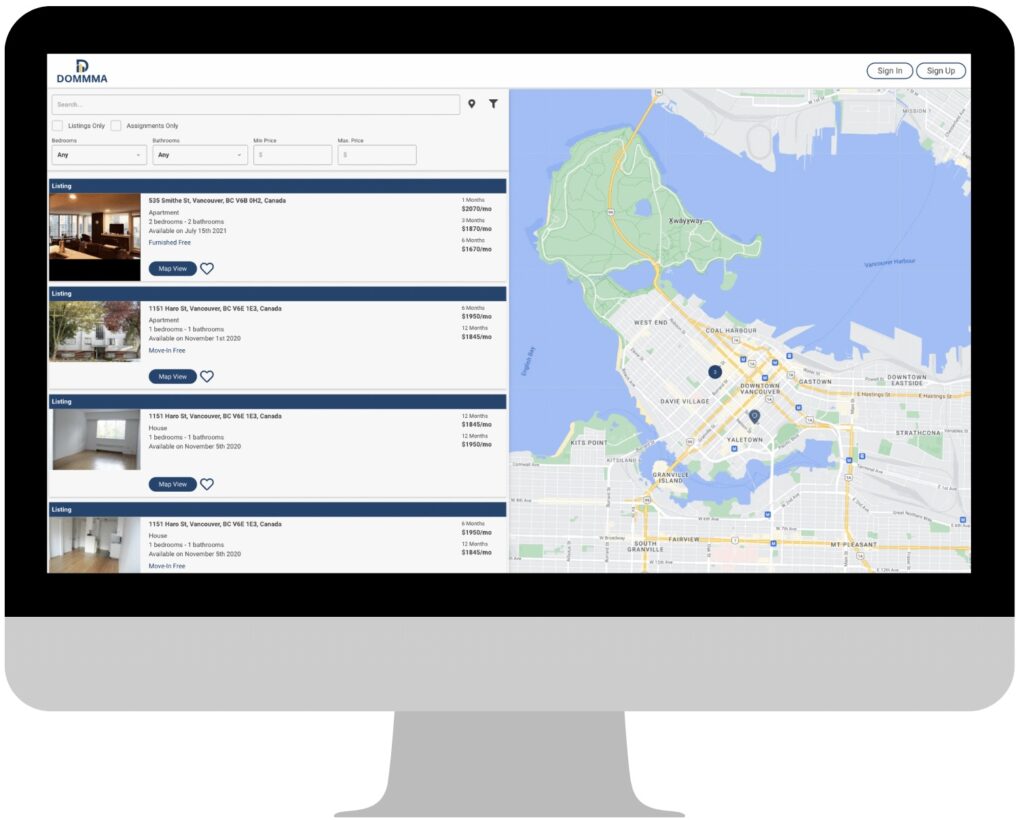Enable the Listings Only checkbox
The height and width of the screenshot is (820, 1024).
57,126
